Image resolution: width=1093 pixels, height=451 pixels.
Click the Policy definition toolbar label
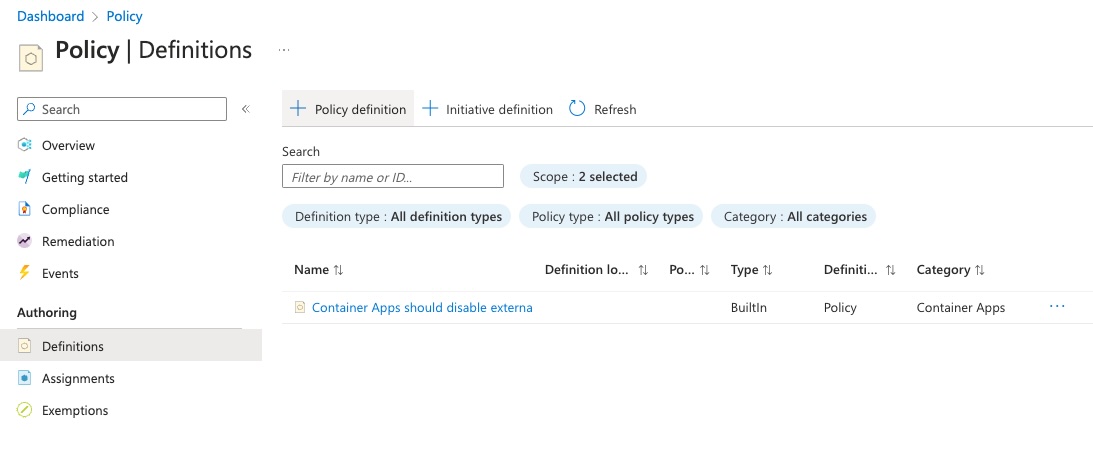tap(360, 109)
